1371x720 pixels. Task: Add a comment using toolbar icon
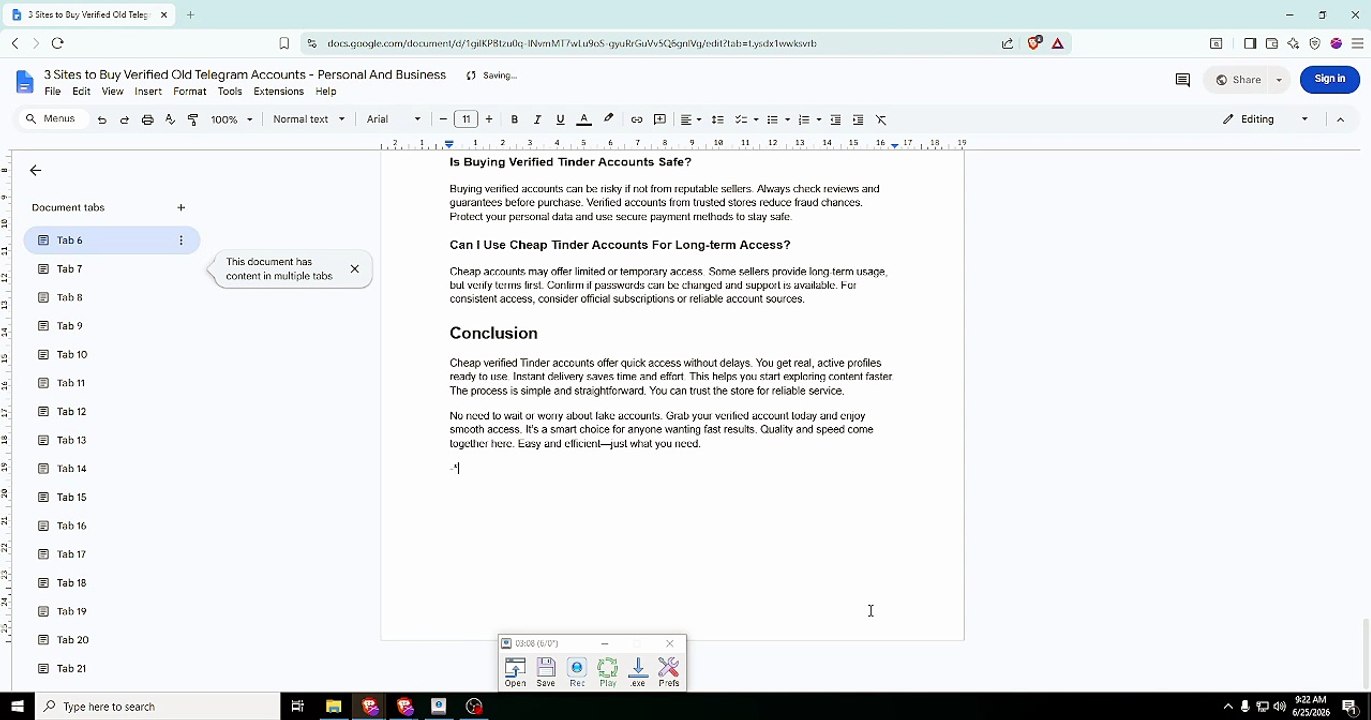(660, 120)
